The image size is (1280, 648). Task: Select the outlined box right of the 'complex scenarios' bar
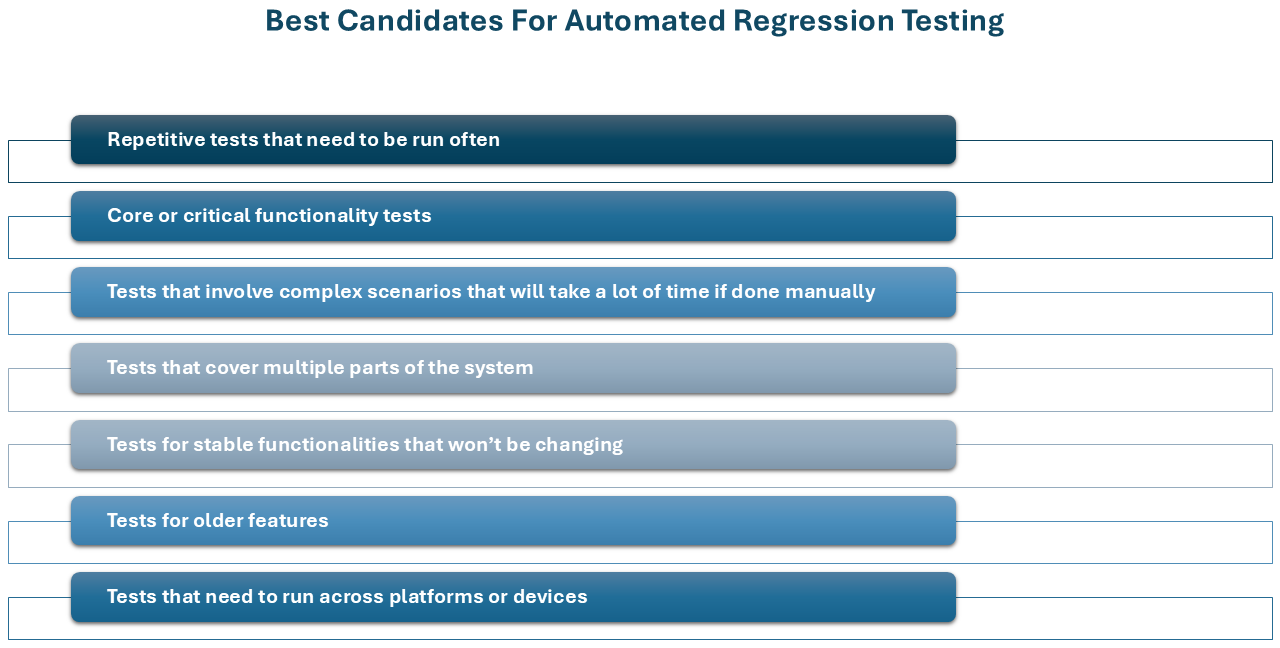point(1114,313)
